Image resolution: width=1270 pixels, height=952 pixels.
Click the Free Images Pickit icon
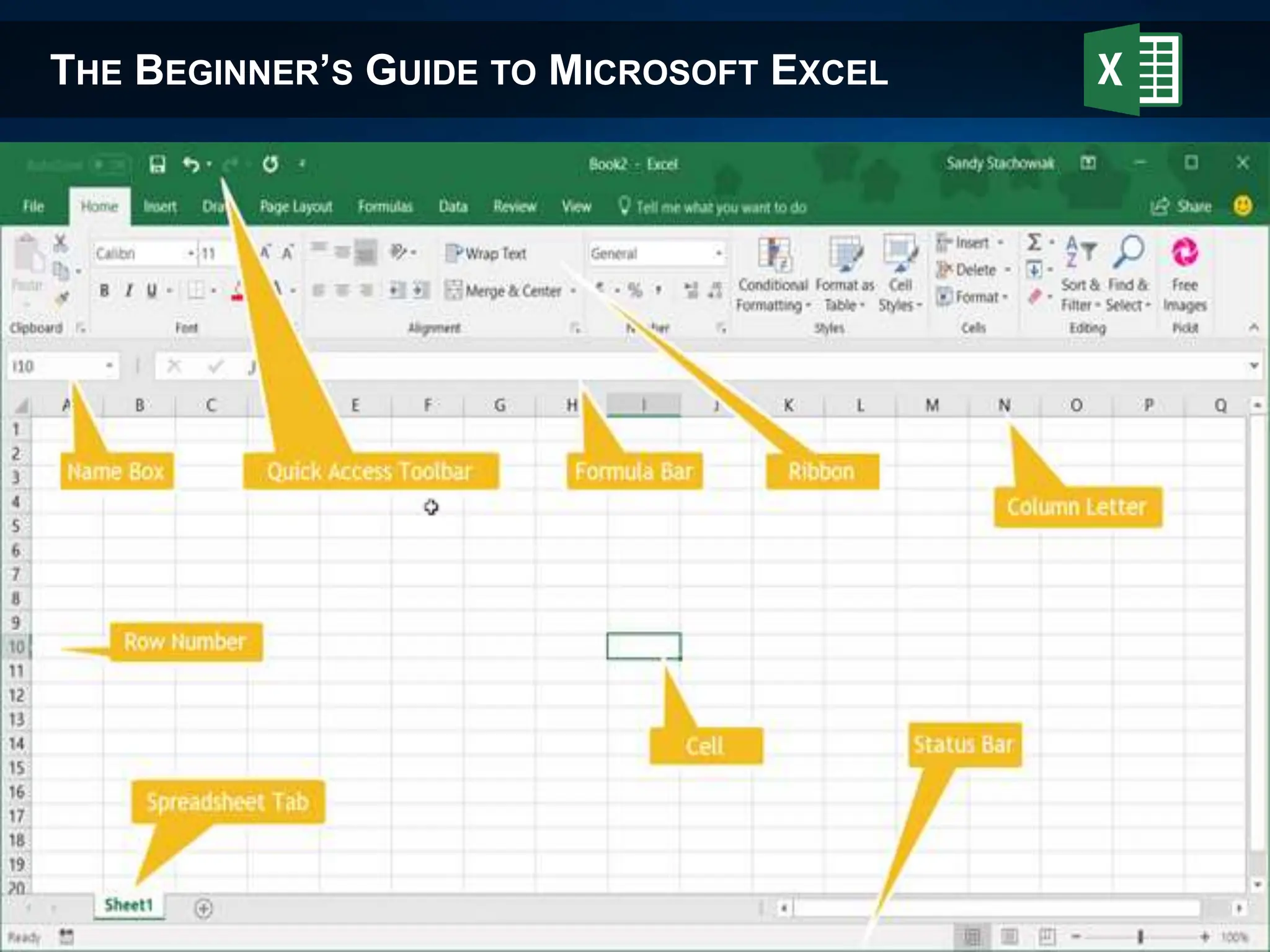pyautogui.click(x=1185, y=273)
